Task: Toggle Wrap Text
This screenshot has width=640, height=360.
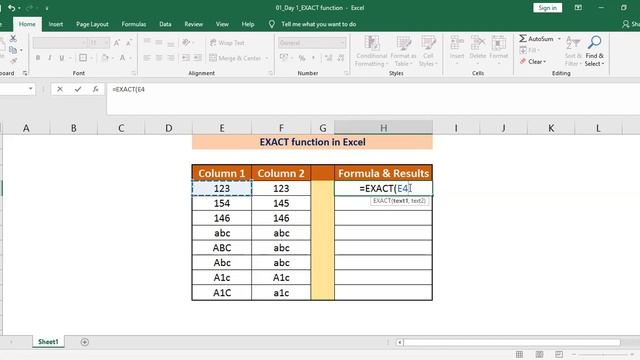Action: click(x=227, y=43)
